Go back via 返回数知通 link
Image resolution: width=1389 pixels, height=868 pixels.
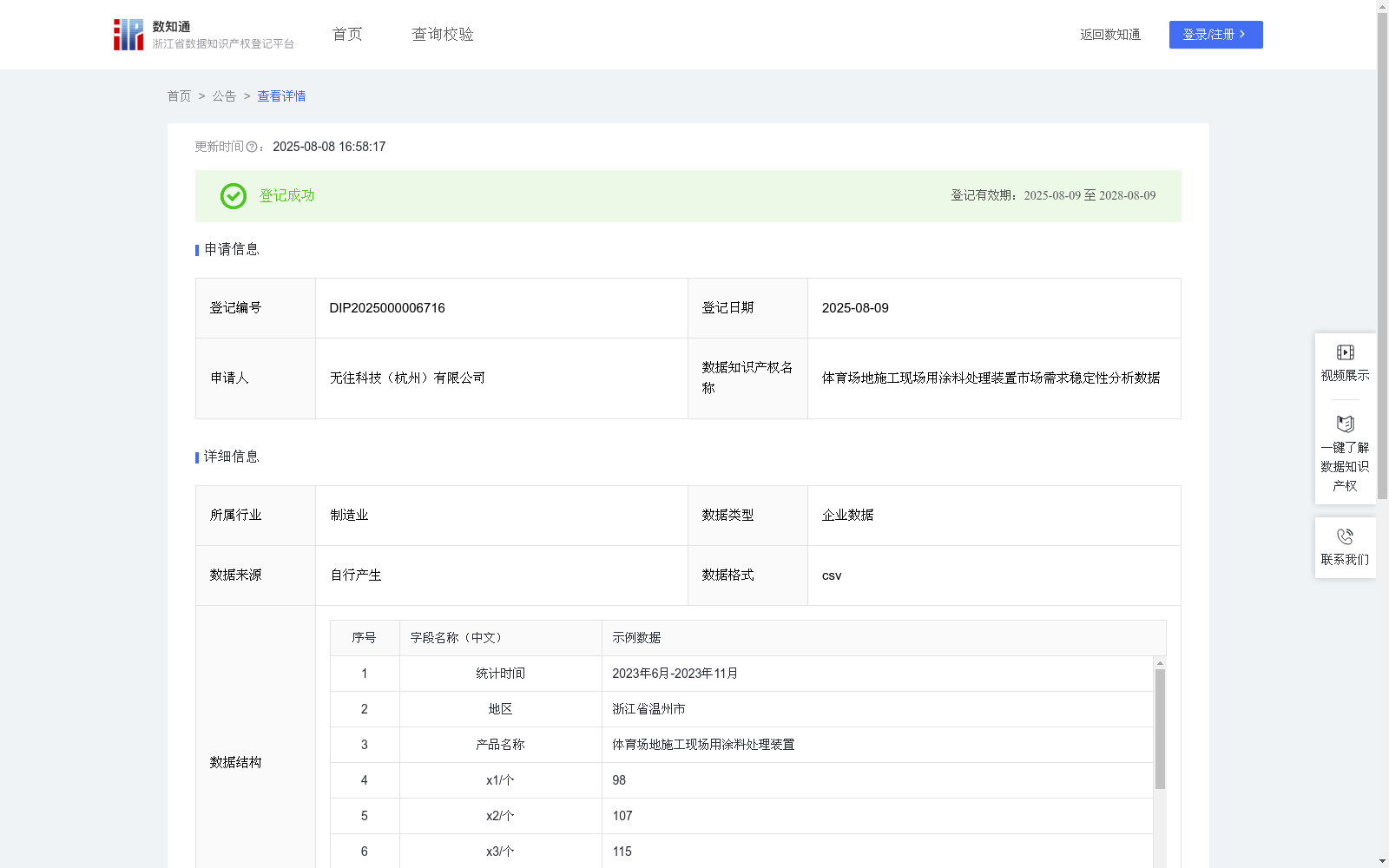pos(1110,35)
